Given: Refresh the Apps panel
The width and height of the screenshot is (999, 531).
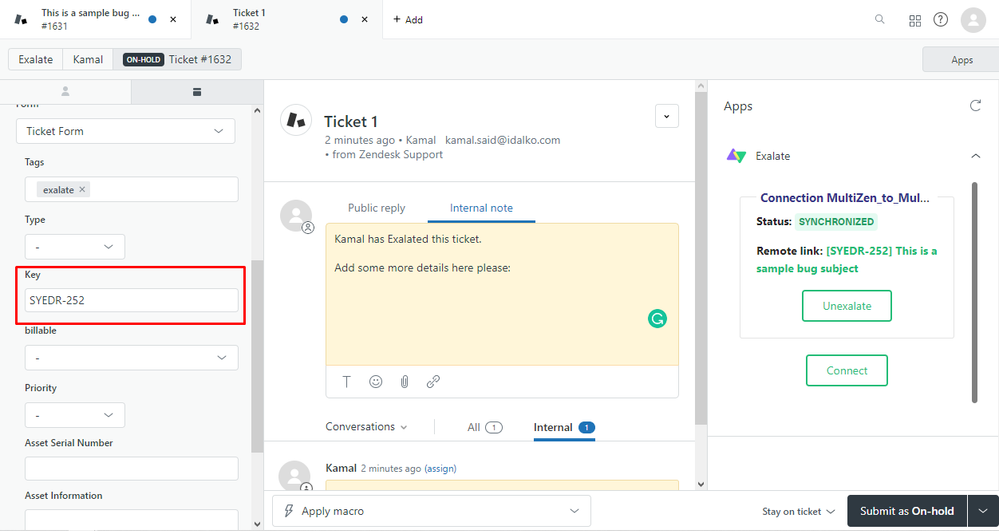Looking at the screenshot, I should coord(975,106).
